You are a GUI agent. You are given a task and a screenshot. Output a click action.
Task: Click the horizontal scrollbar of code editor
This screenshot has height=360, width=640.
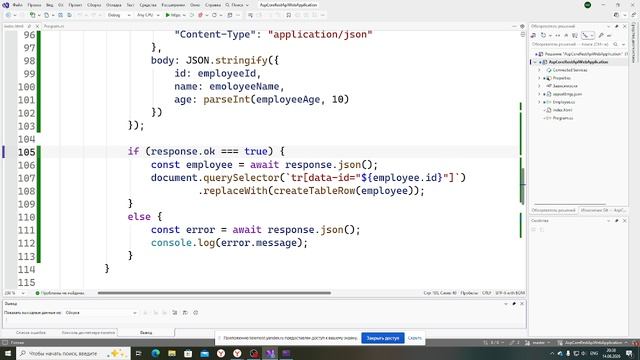(214, 293)
